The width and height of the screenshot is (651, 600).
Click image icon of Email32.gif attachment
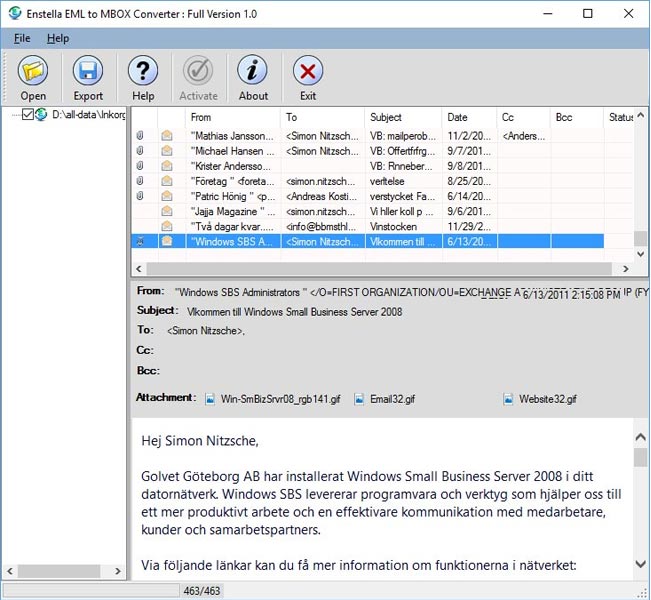point(359,399)
